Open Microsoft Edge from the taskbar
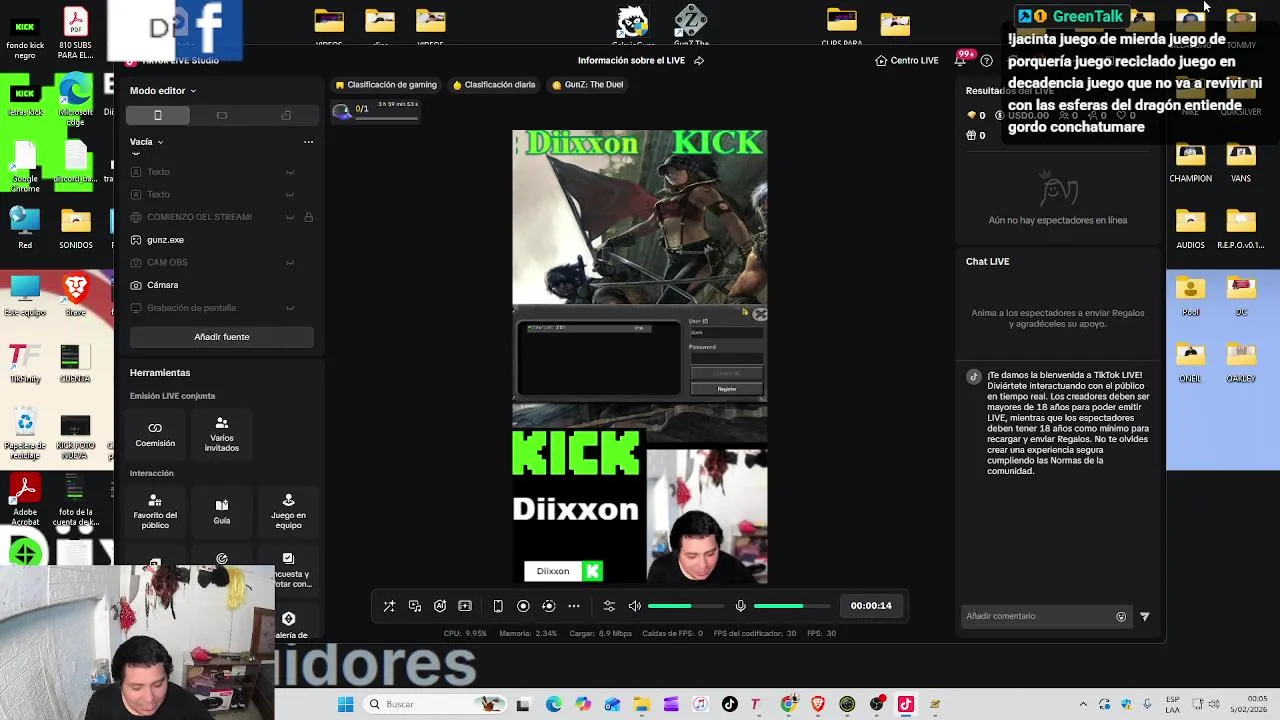 coord(554,705)
